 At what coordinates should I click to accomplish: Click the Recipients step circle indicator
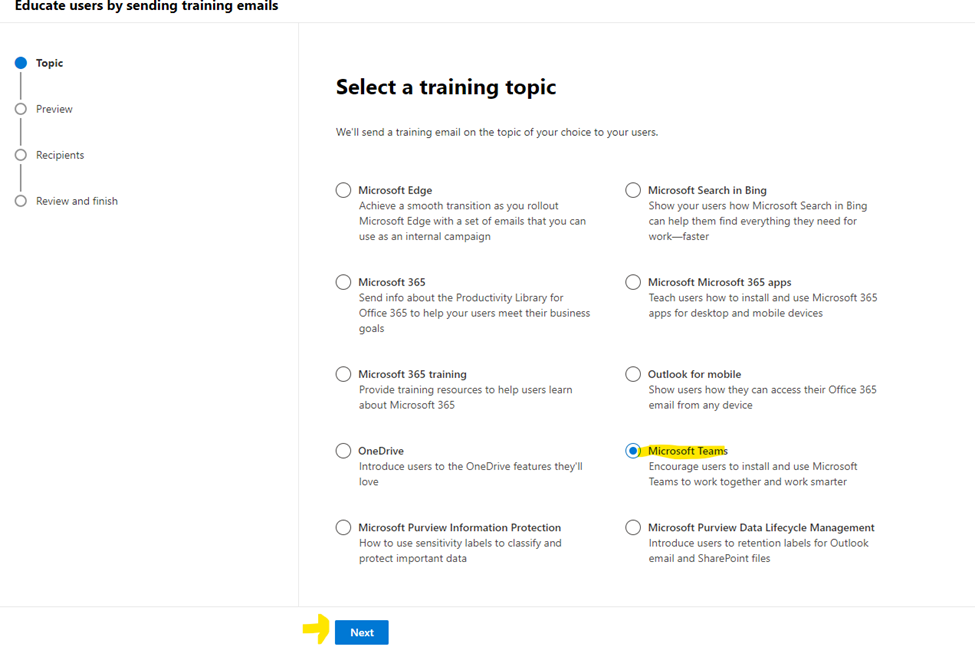(x=21, y=155)
